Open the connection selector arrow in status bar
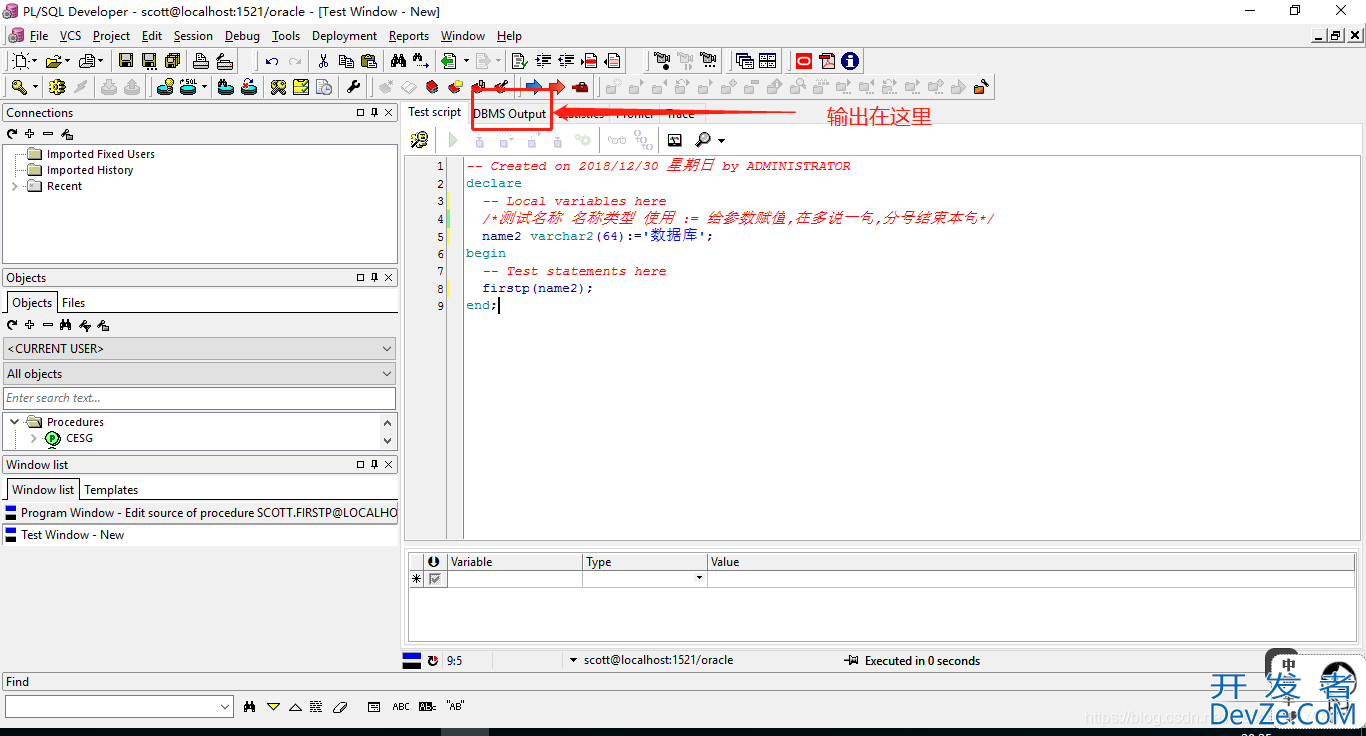This screenshot has width=1366, height=736. (573, 661)
